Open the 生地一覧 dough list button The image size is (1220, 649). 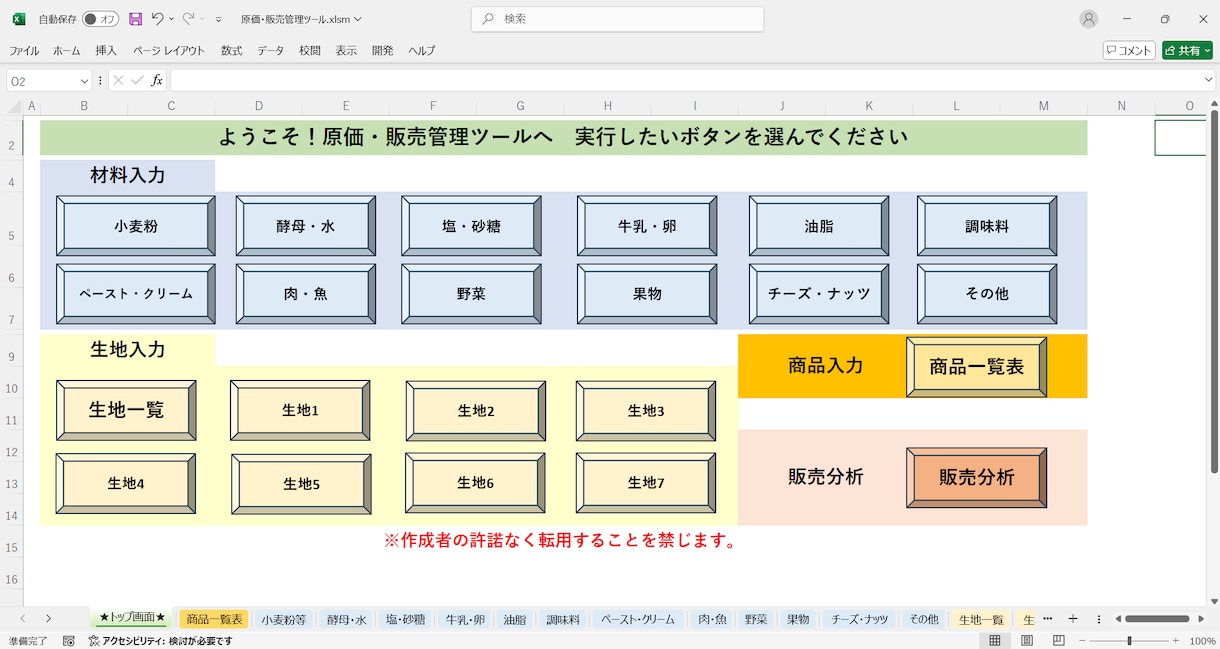126,410
